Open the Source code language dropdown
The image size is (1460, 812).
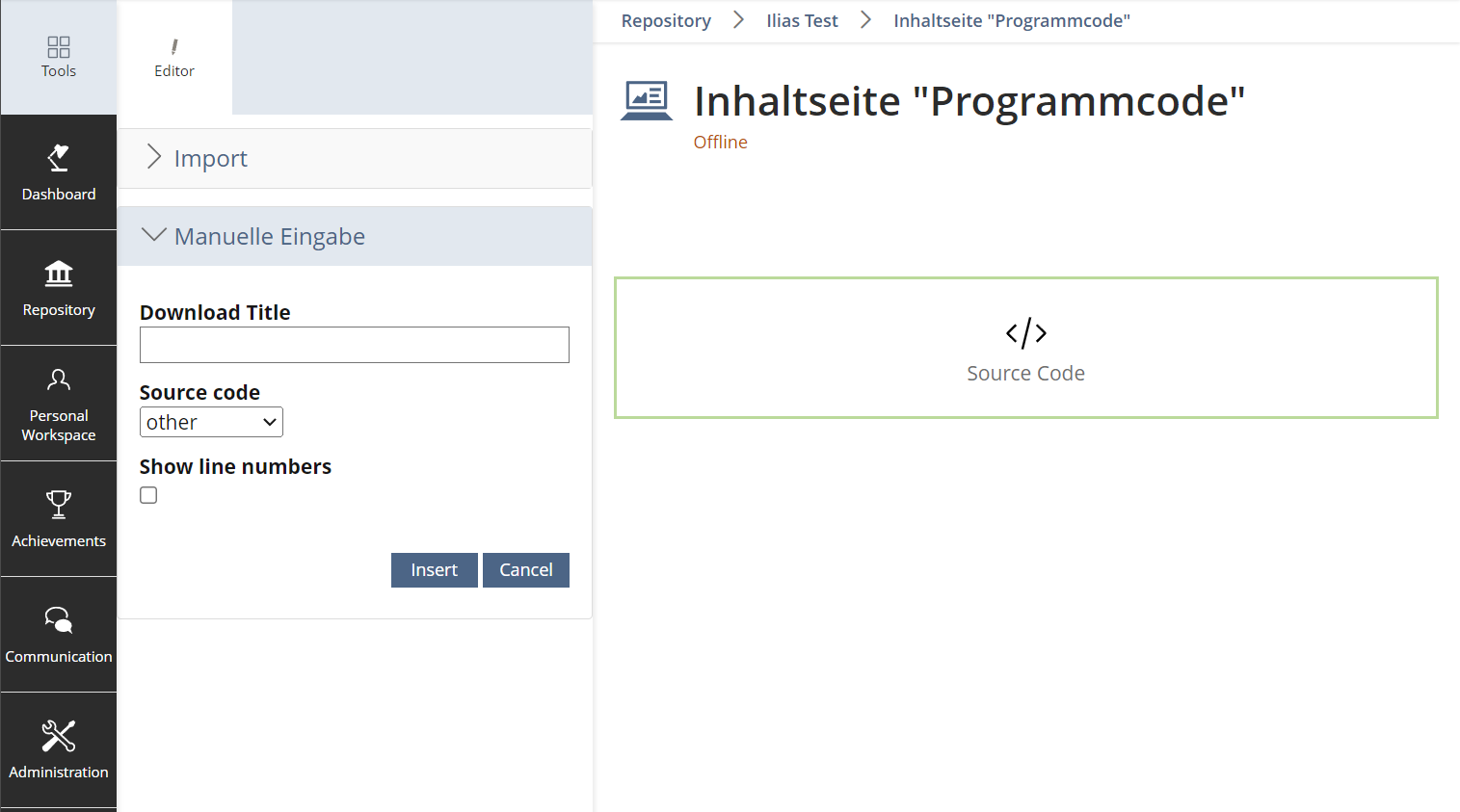[x=211, y=422]
